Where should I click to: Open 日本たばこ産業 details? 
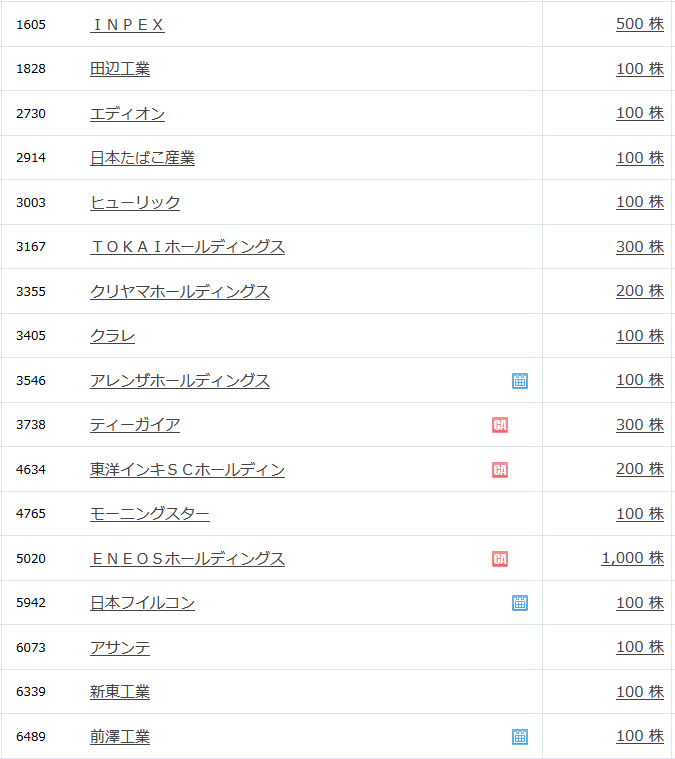point(142,158)
